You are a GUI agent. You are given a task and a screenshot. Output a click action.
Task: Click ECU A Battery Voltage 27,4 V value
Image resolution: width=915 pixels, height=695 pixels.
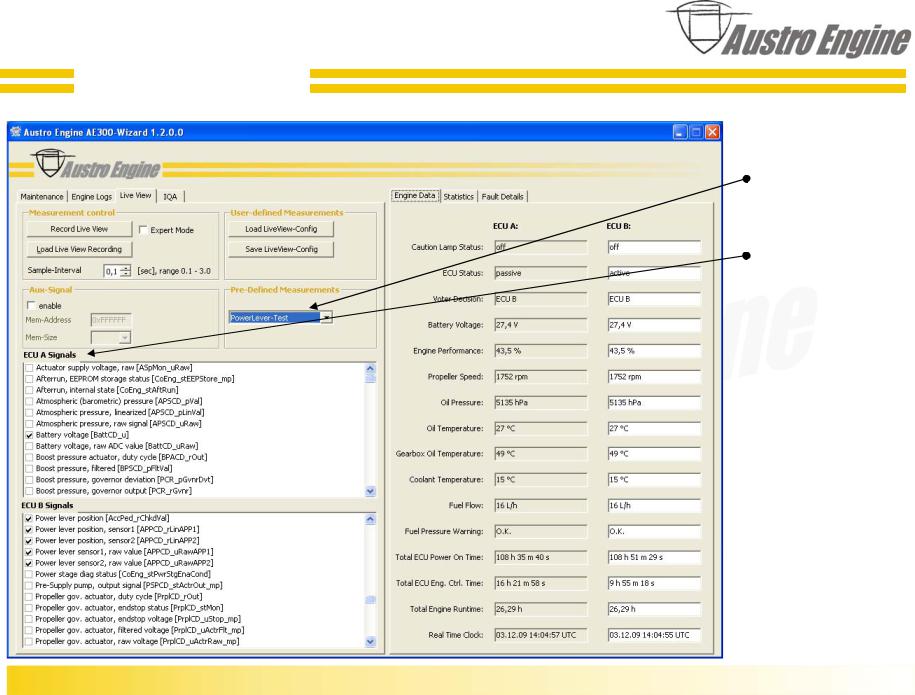coord(540,325)
